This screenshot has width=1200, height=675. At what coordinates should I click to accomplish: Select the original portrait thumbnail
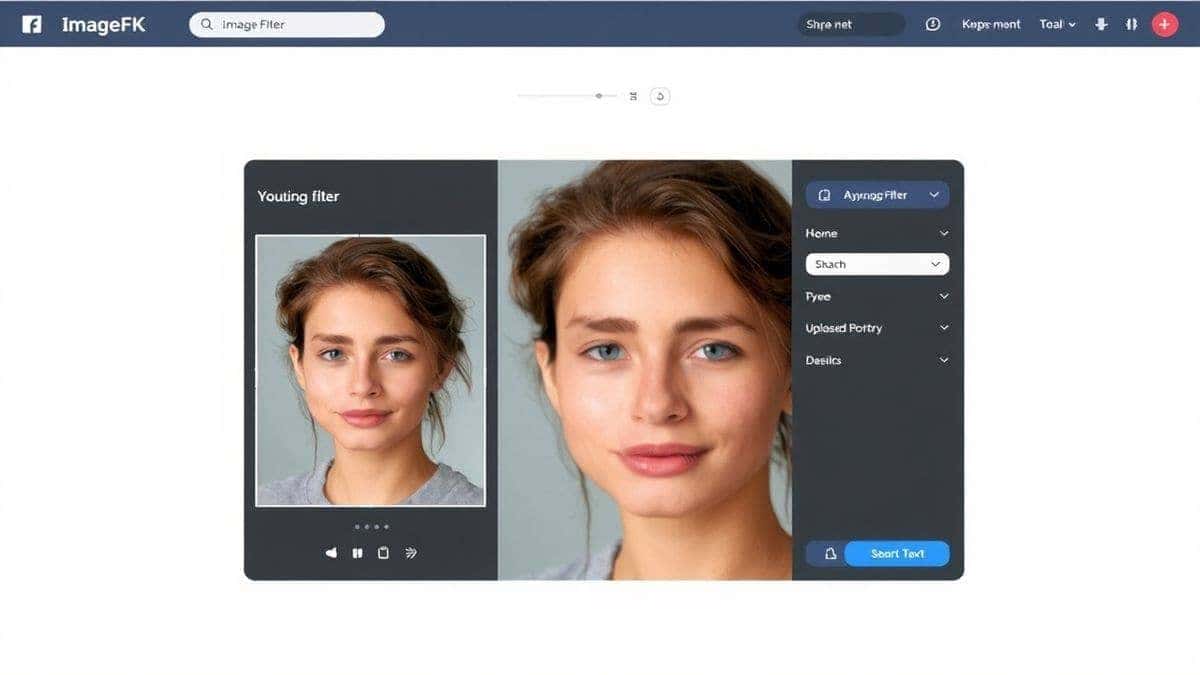(x=370, y=370)
